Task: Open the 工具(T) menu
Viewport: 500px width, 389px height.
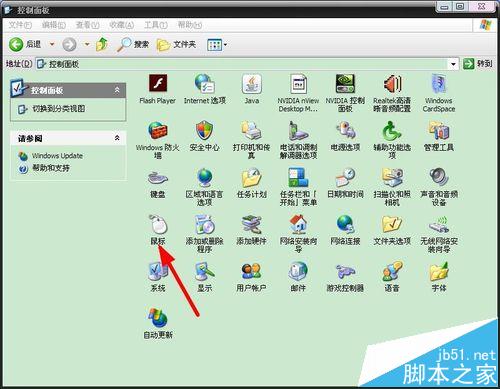Action: tap(156, 25)
